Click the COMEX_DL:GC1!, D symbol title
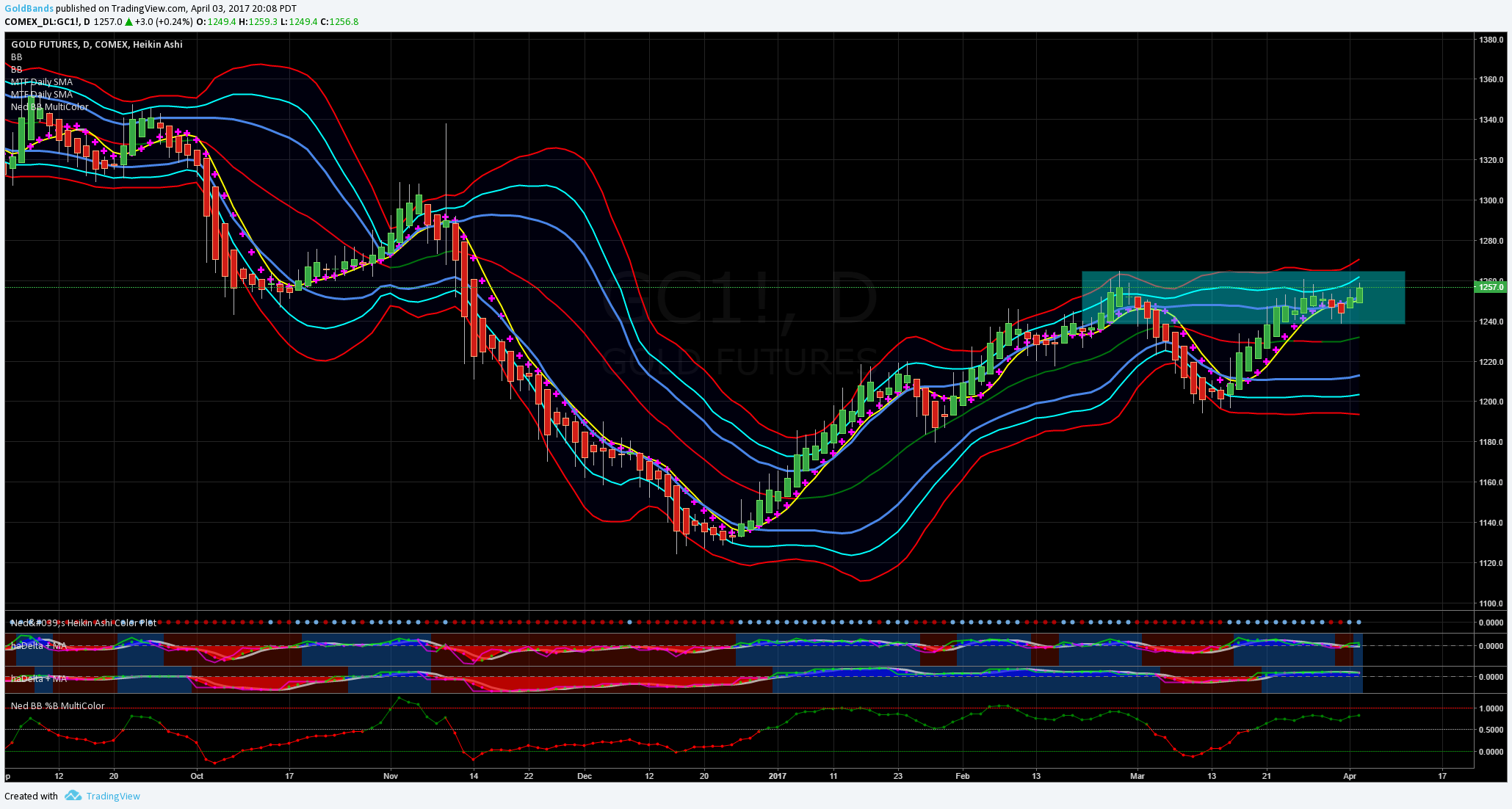This screenshot has width=1512, height=809. (48, 22)
